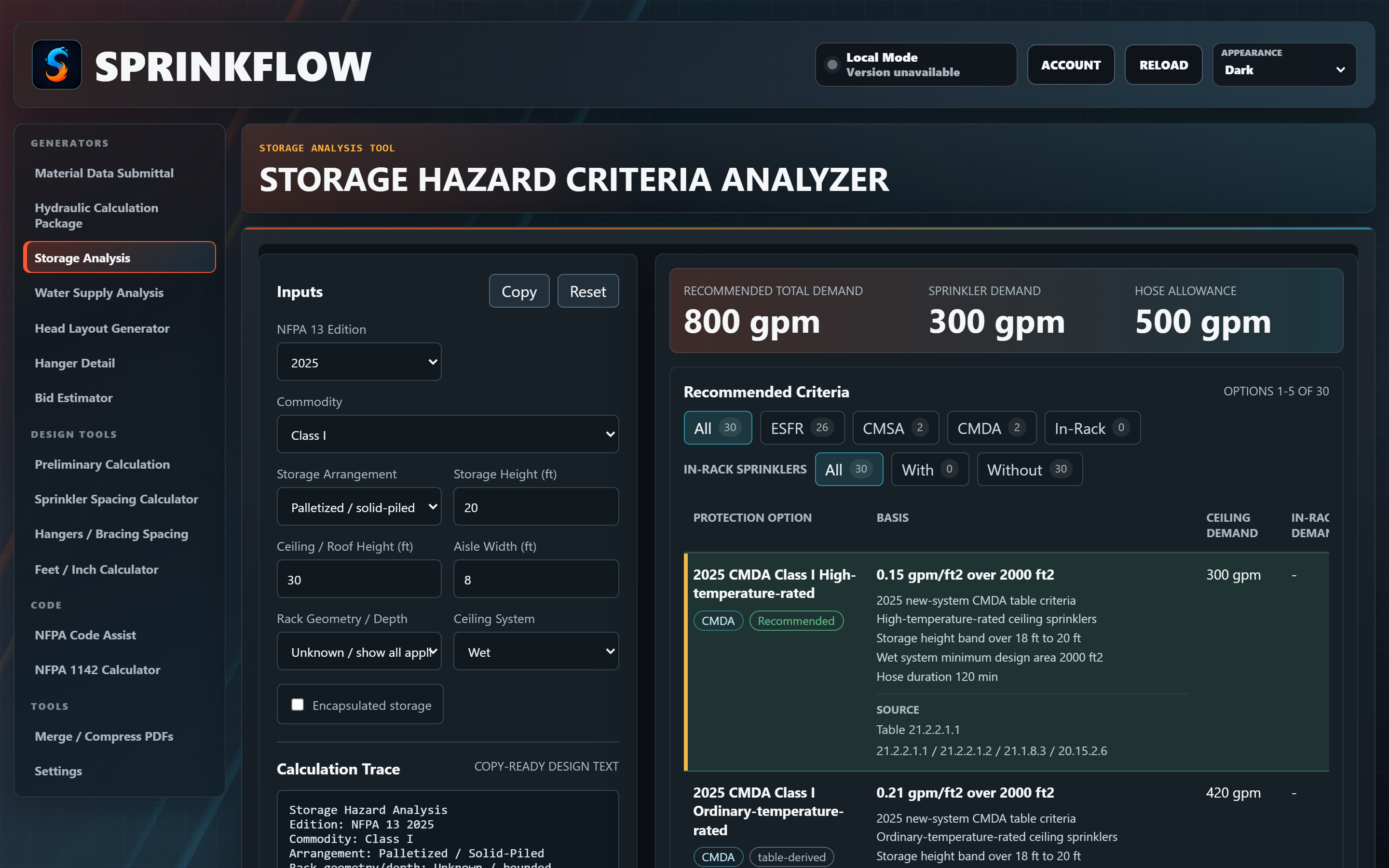Click the Calculation Trace text box

[x=448, y=829]
